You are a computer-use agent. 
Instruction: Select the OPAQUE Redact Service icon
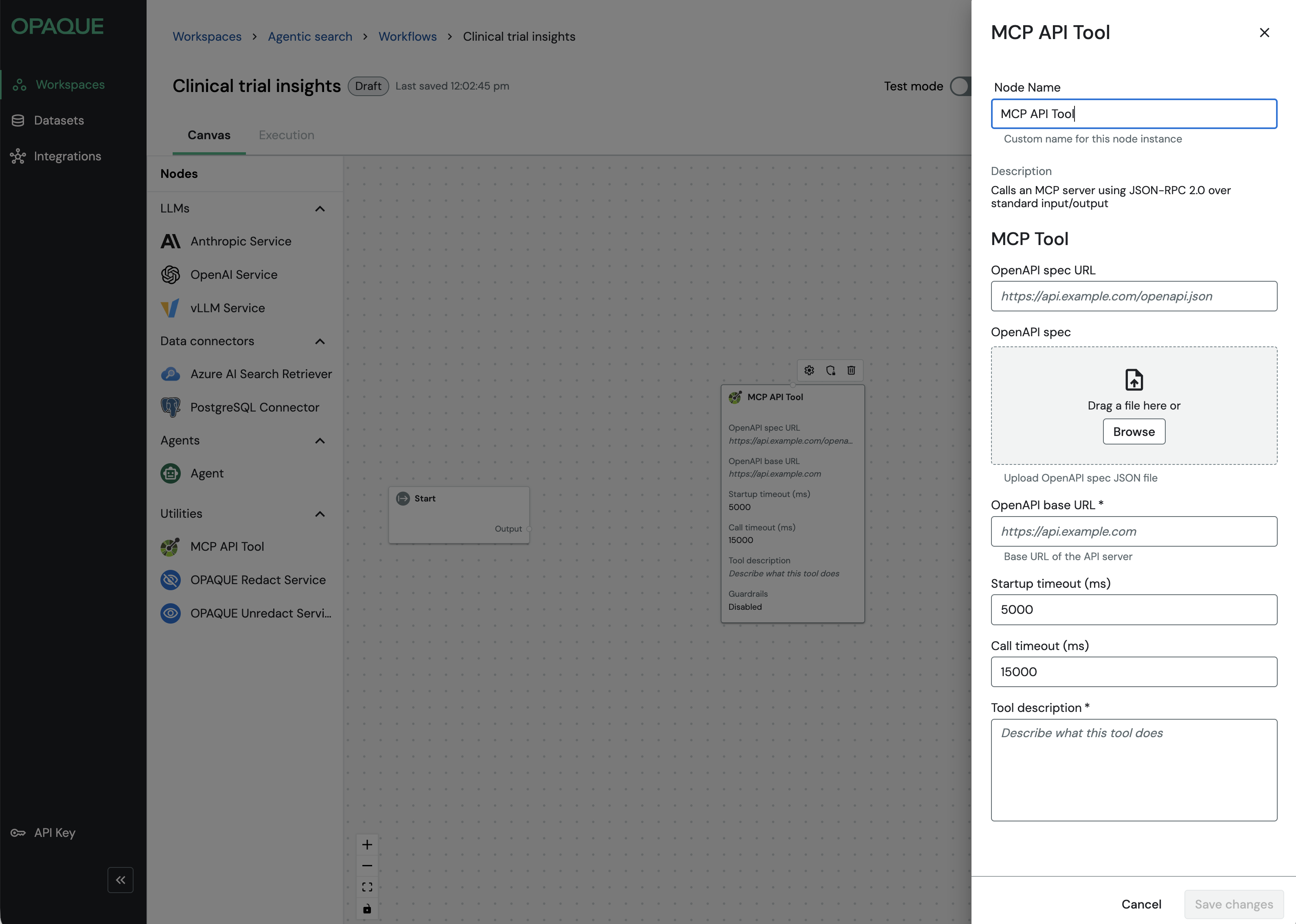(x=170, y=580)
